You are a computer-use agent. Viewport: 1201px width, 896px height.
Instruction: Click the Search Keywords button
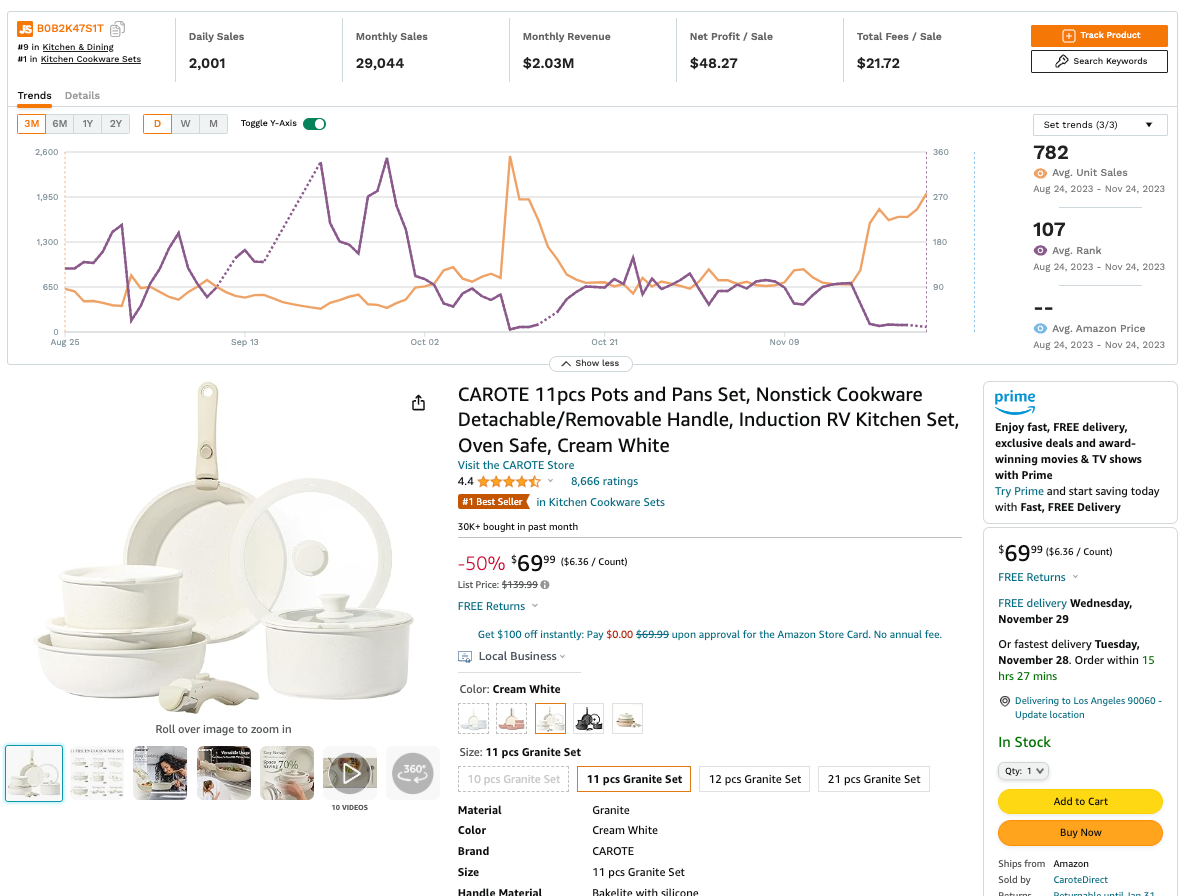1099,61
